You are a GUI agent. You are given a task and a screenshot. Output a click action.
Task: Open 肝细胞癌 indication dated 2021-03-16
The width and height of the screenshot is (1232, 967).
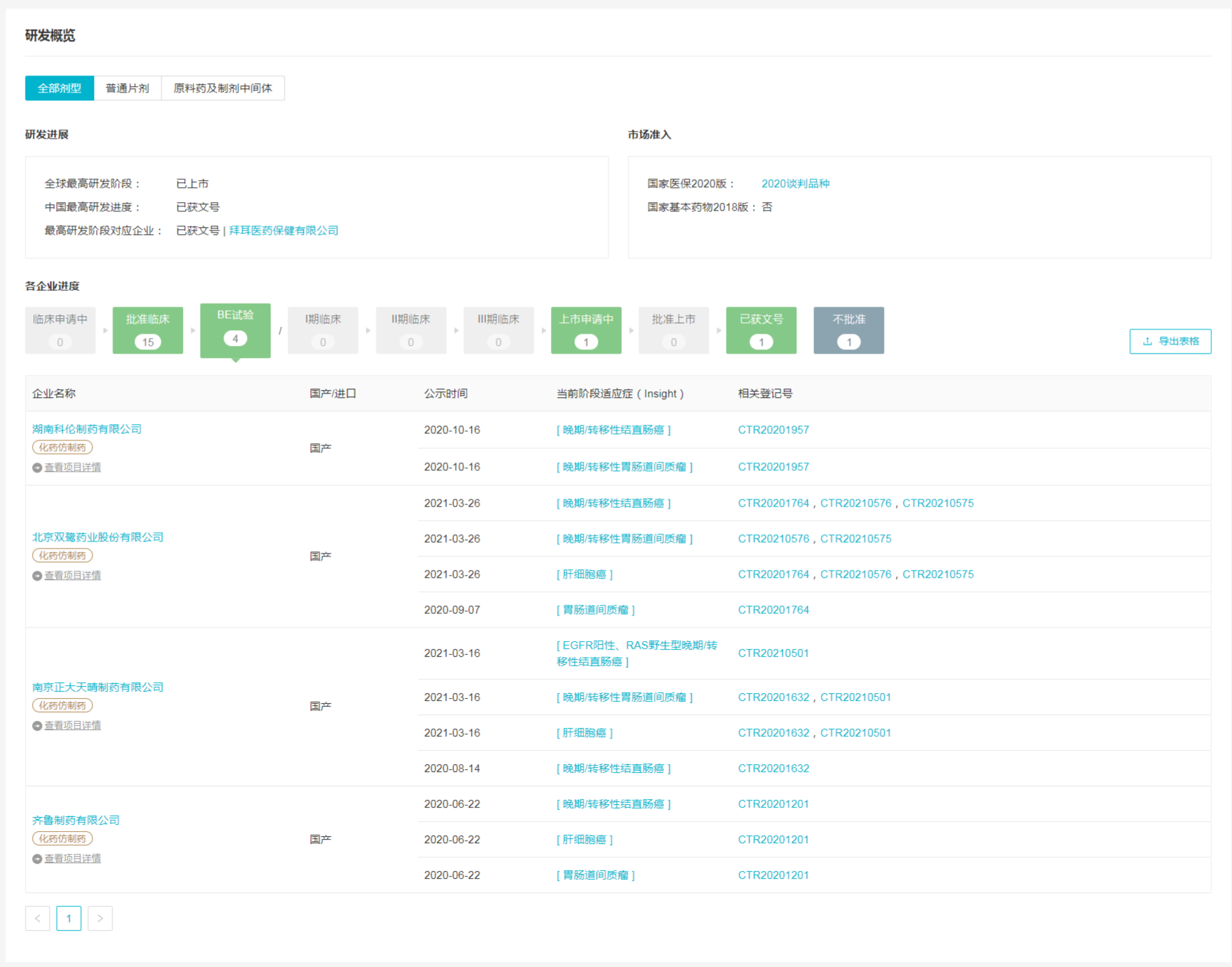point(584,733)
